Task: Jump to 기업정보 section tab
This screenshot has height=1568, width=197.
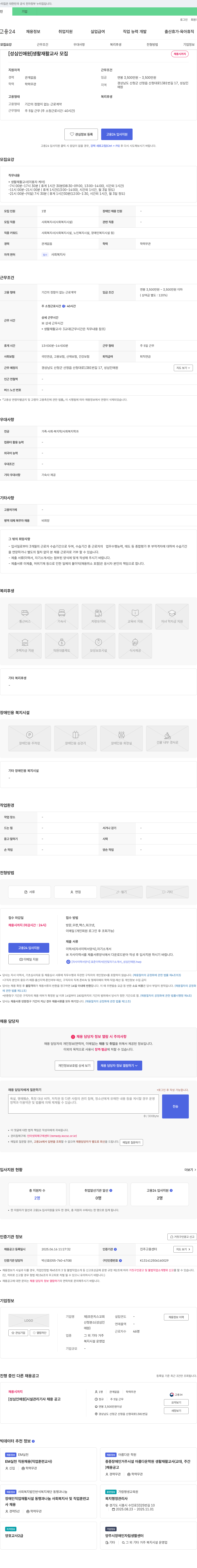Action: [189, 45]
